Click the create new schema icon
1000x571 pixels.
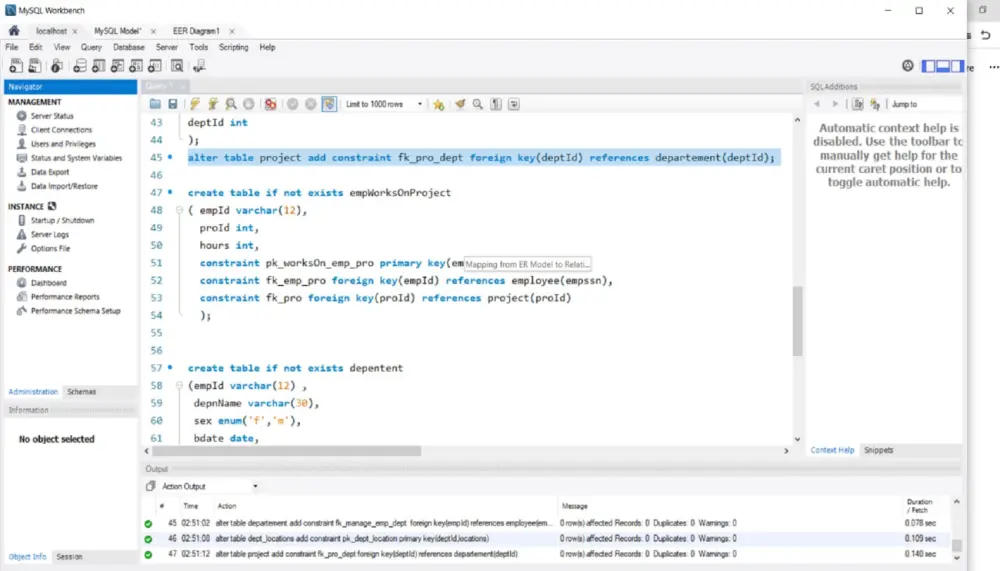point(80,66)
